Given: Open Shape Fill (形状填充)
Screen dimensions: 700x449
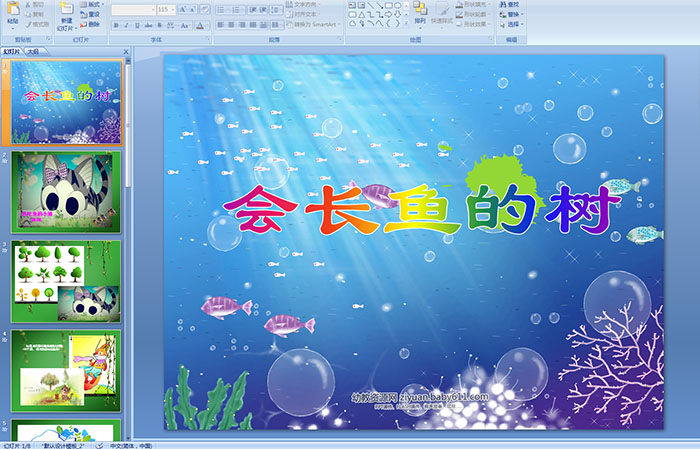Looking at the screenshot, I should (473, 4).
